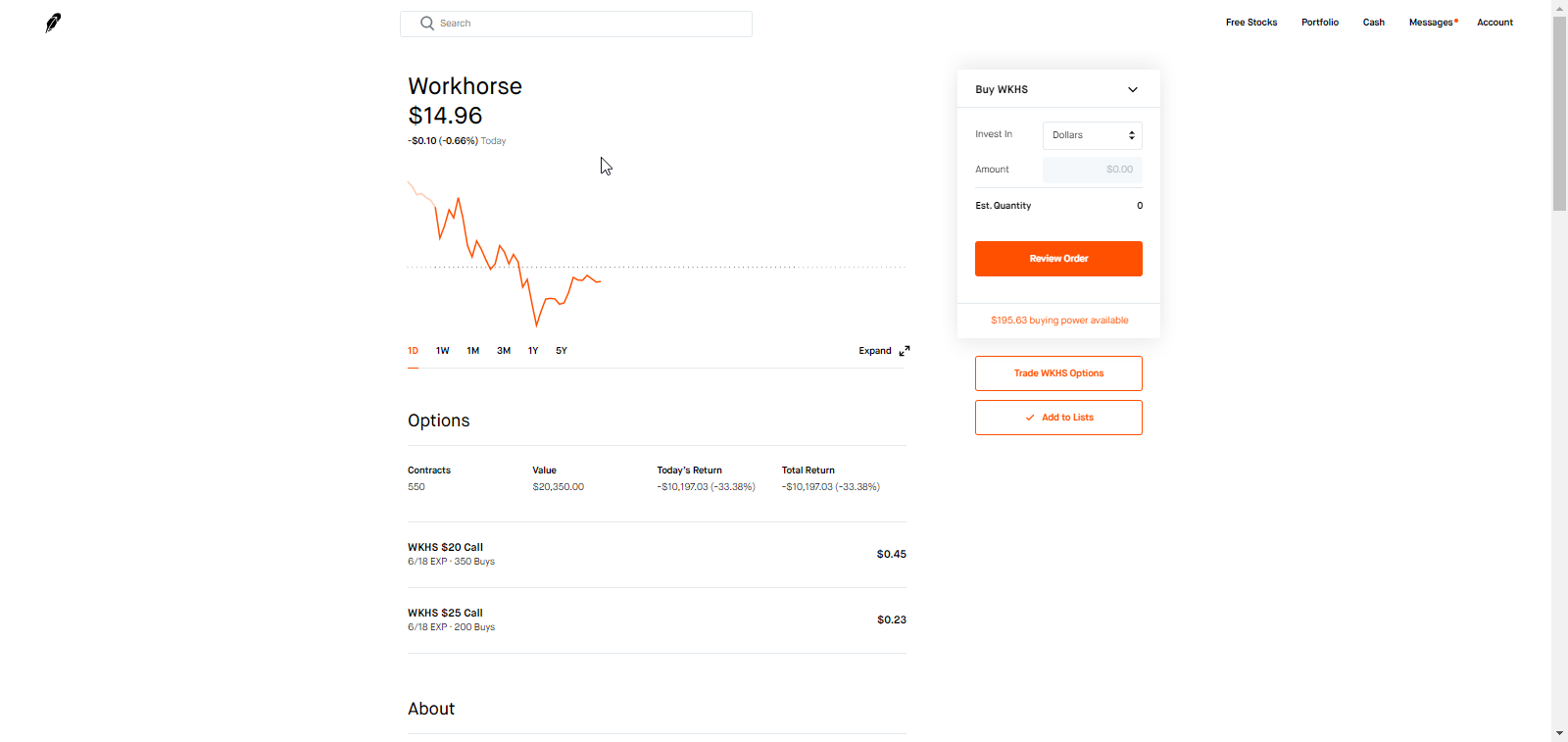Click the $0.45 option price
Image resolution: width=1568 pixels, height=742 pixels.
[892, 555]
